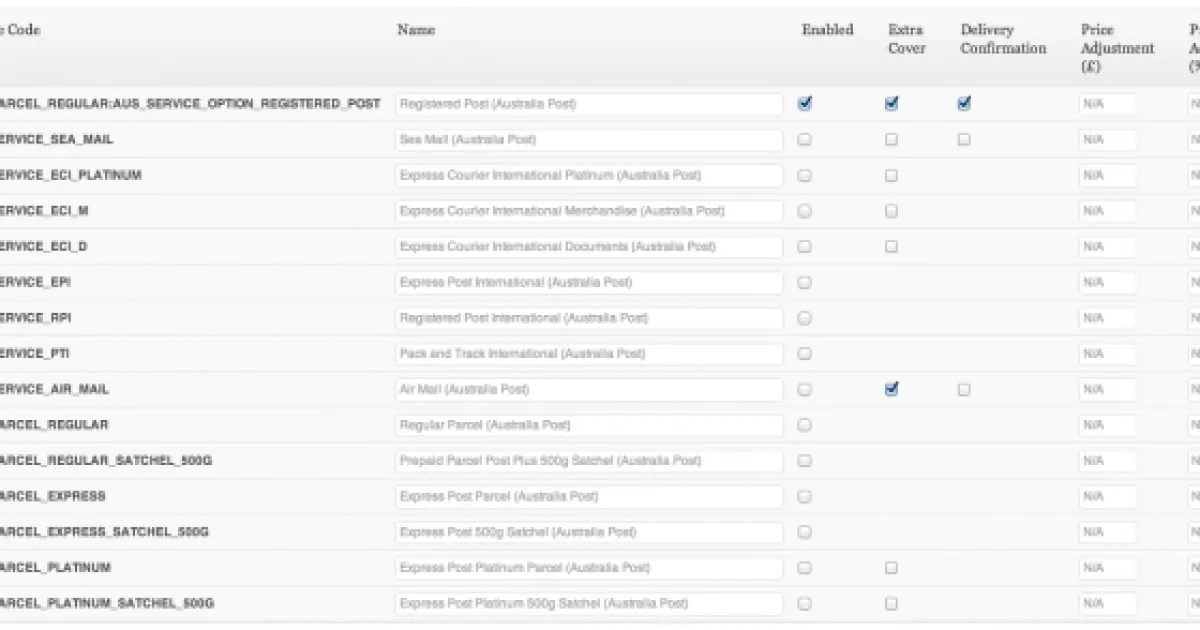Check Extra Cover for Sea Mail
1200x630 pixels.
pyautogui.click(x=892, y=140)
